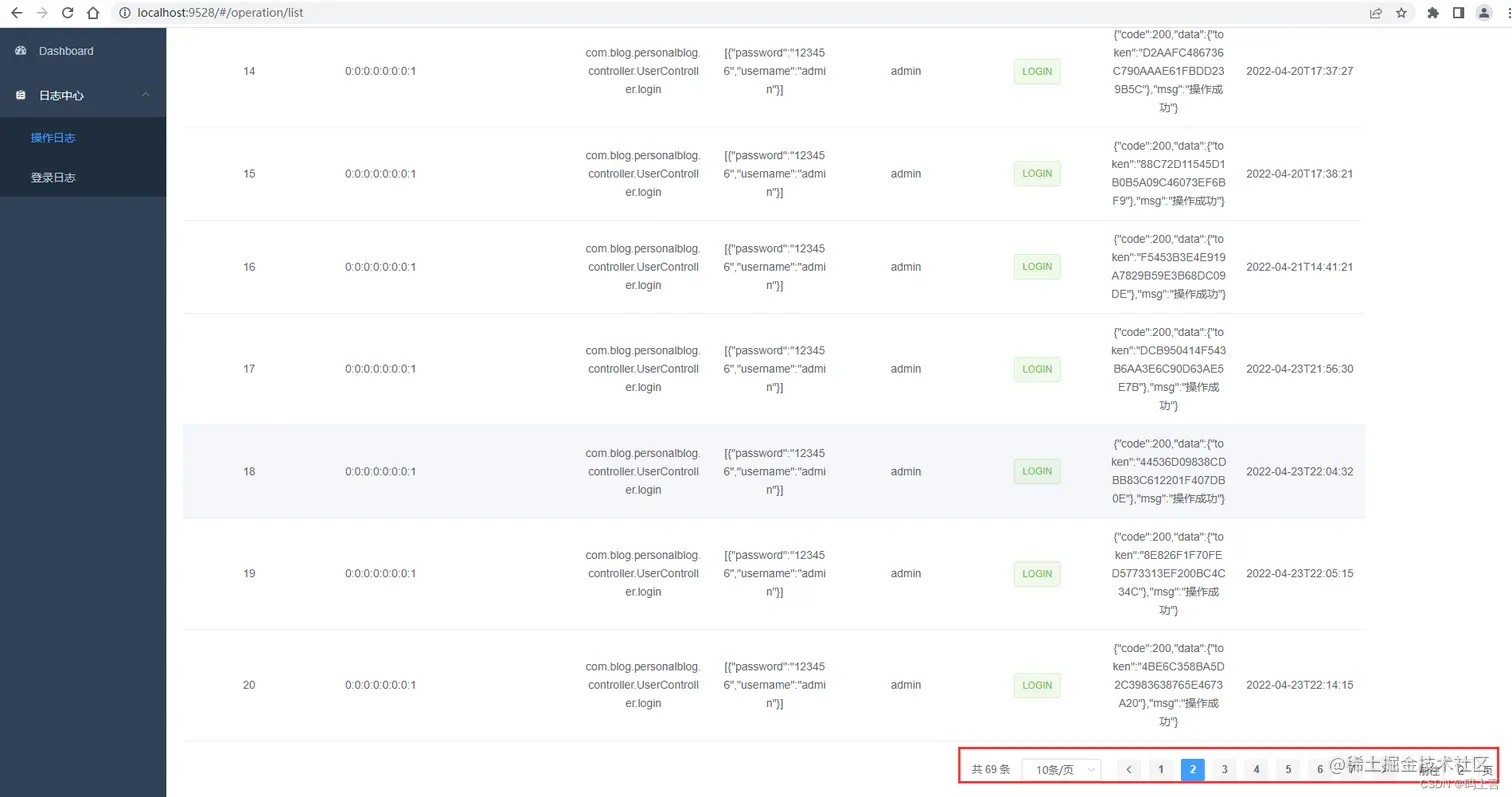This screenshot has width=1512, height=797.
Task: Click the LOGIN tag in row 20
Action: [x=1037, y=685]
